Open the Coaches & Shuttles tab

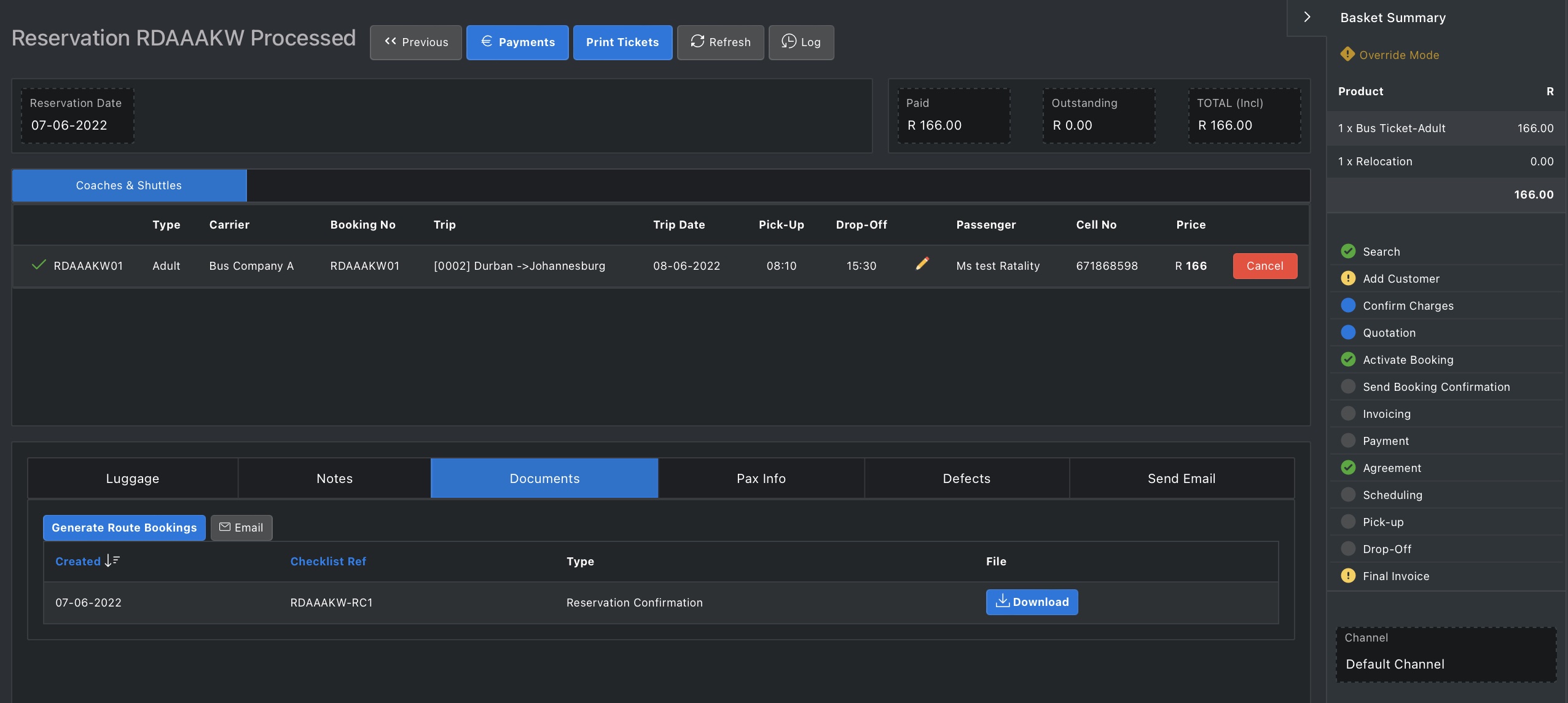(128, 185)
